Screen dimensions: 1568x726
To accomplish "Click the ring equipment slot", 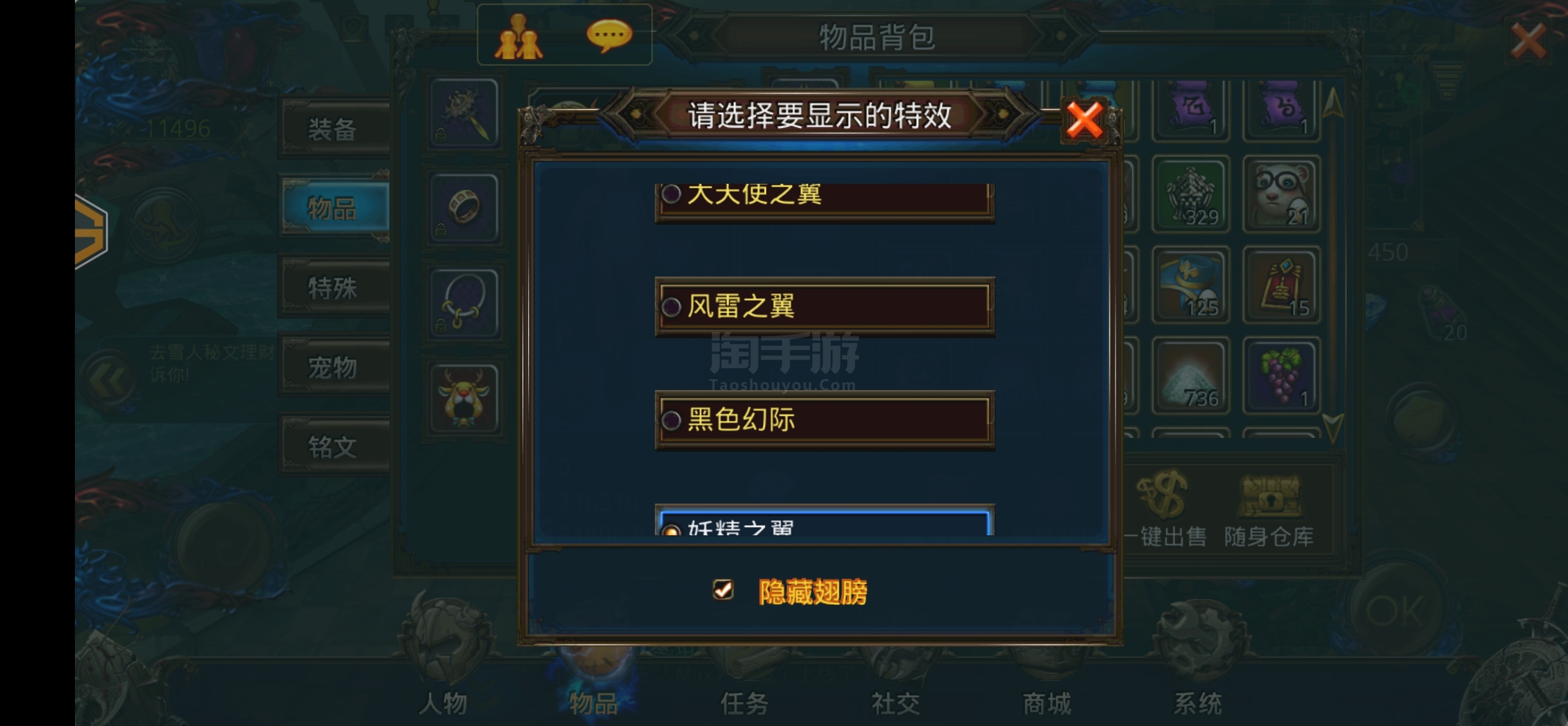I will click(x=465, y=207).
